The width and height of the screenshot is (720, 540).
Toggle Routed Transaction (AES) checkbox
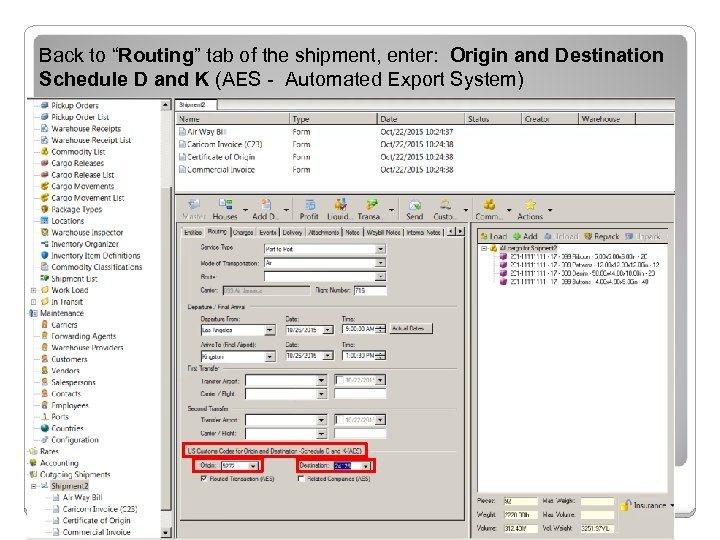[x=204, y=478]
